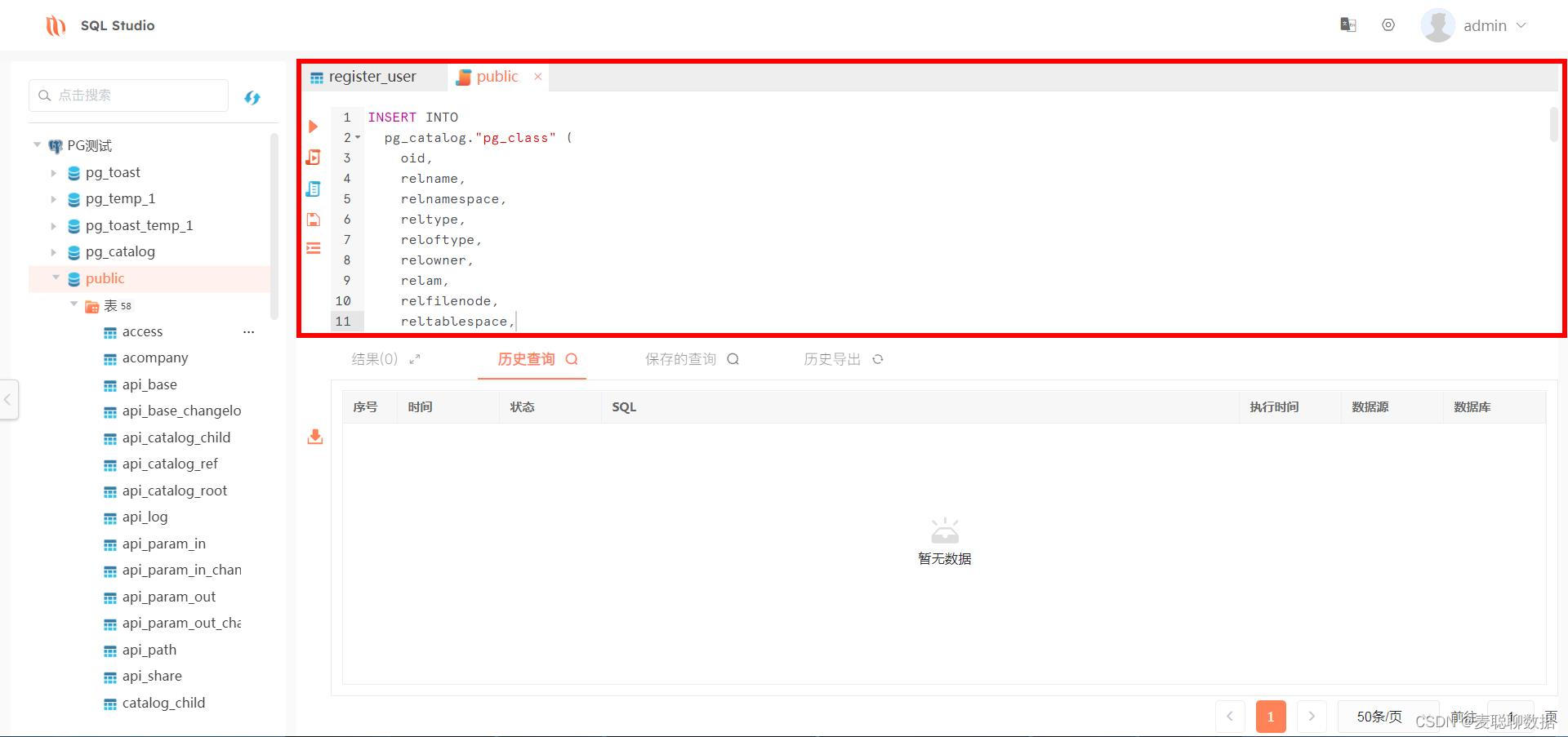1568x737 pixels.
Task: Click the SQL Studio logo
Action: point(56,25)
